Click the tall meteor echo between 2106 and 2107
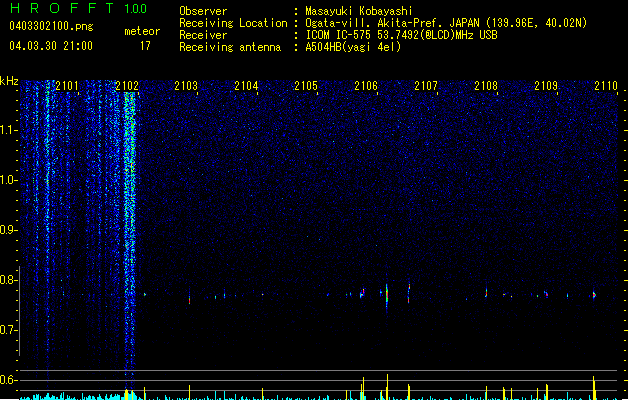The image size is (629, 400). pos(387,296)
